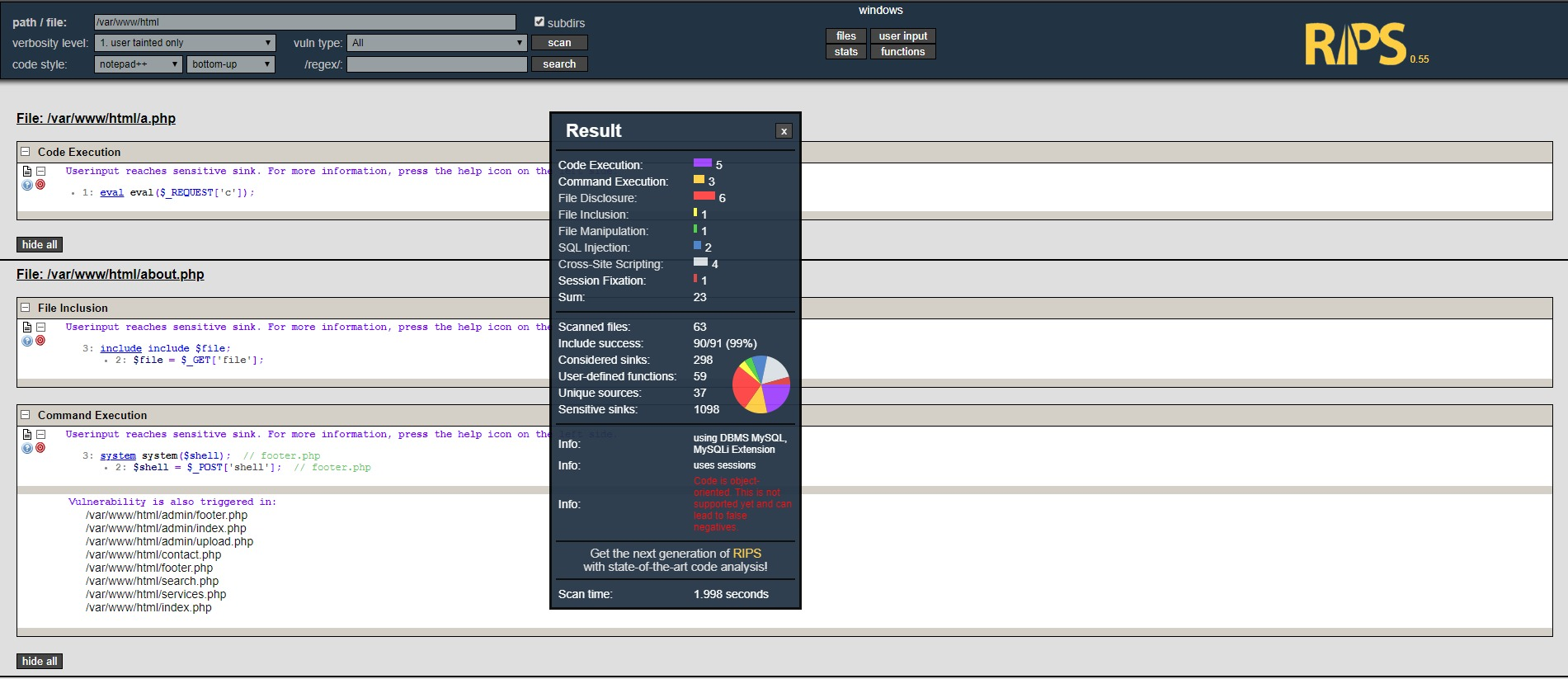Click the Command Execution yellow color bar

coord(699,179)
